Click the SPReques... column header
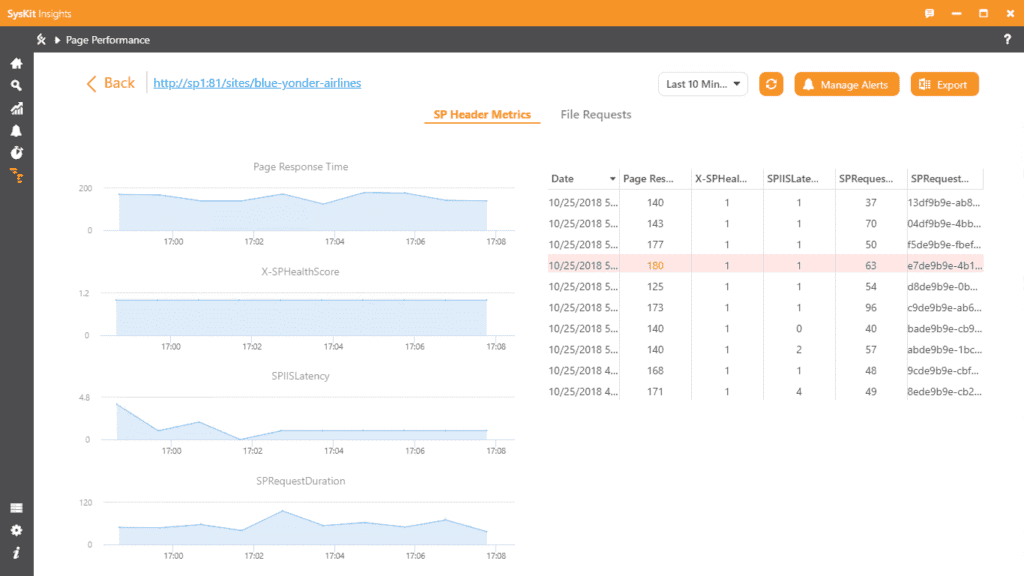This screenshot has width=1024, height=576. (871, 178)
